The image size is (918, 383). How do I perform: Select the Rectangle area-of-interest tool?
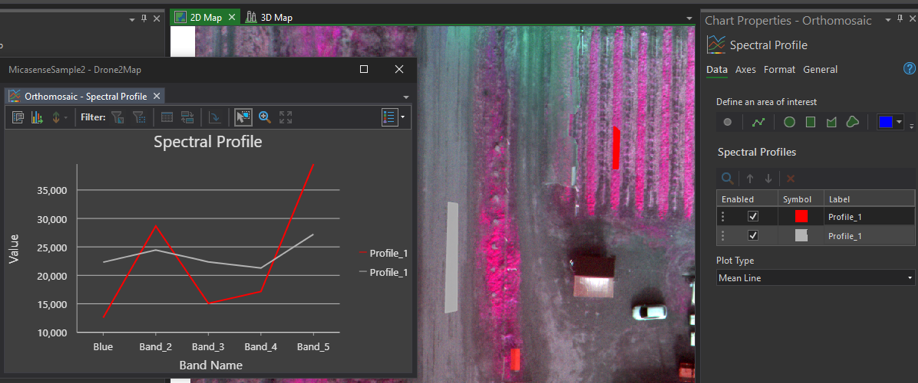point(811,122)
